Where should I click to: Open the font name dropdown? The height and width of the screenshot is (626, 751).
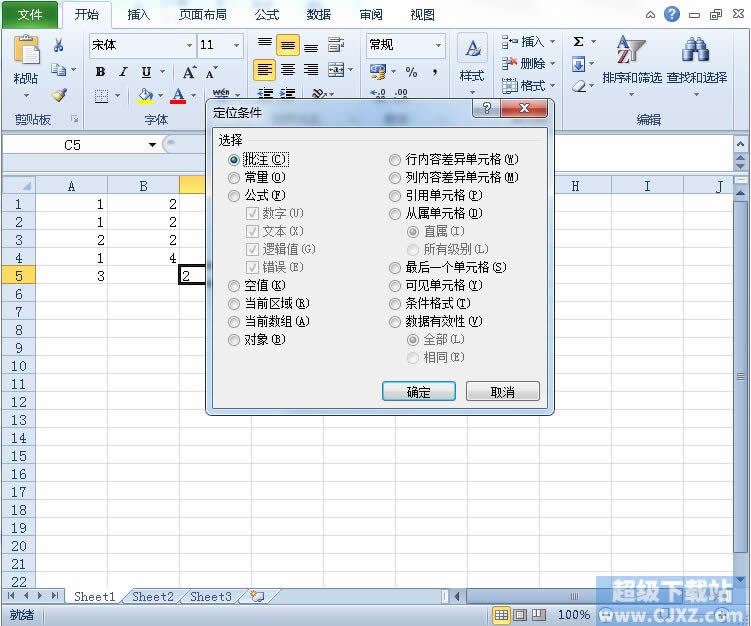point(190,46)
